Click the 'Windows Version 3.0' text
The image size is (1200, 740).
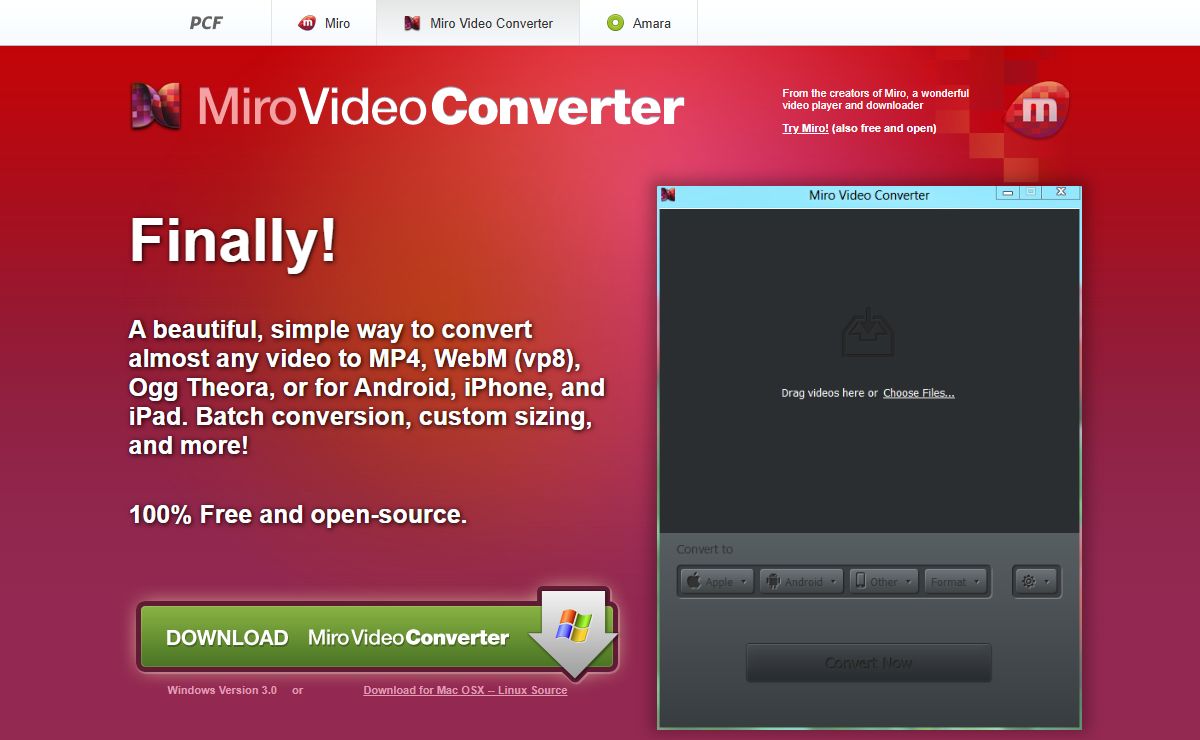tap(222, 690)
